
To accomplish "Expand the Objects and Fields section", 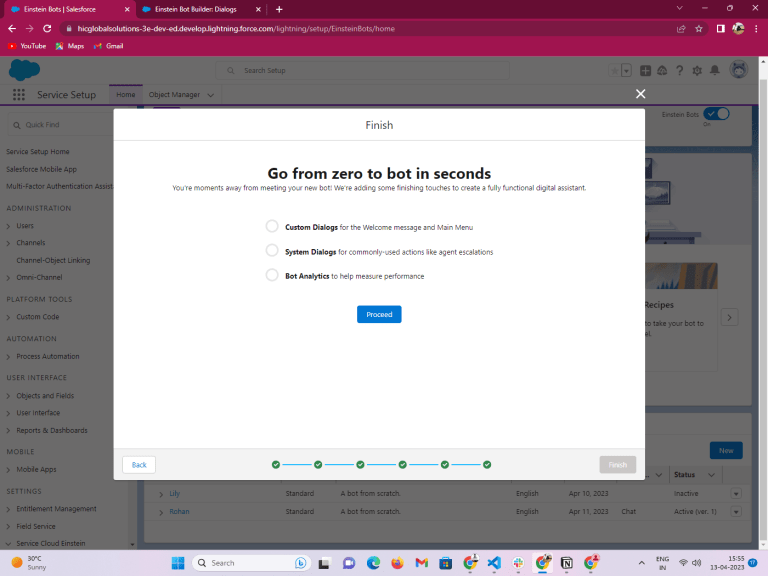I will click(8, 396).
